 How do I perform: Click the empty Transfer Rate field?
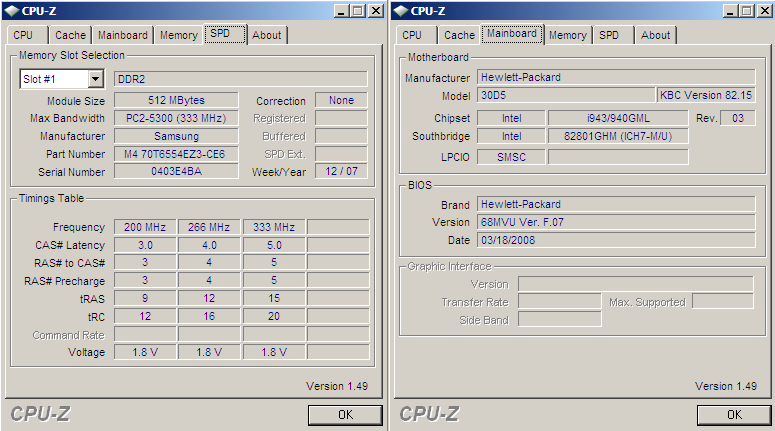[560, 302]
